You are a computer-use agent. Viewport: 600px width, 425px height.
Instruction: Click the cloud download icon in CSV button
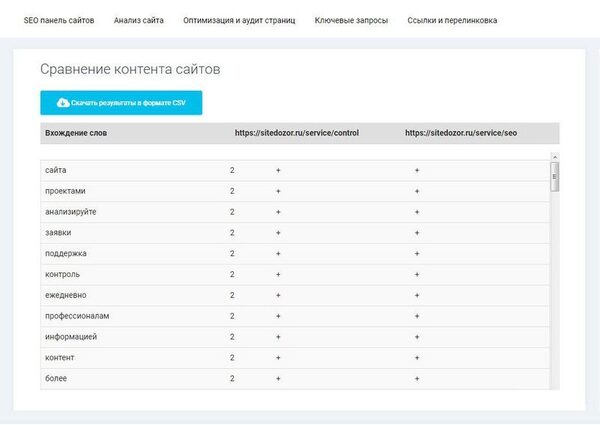pos(63,103)
